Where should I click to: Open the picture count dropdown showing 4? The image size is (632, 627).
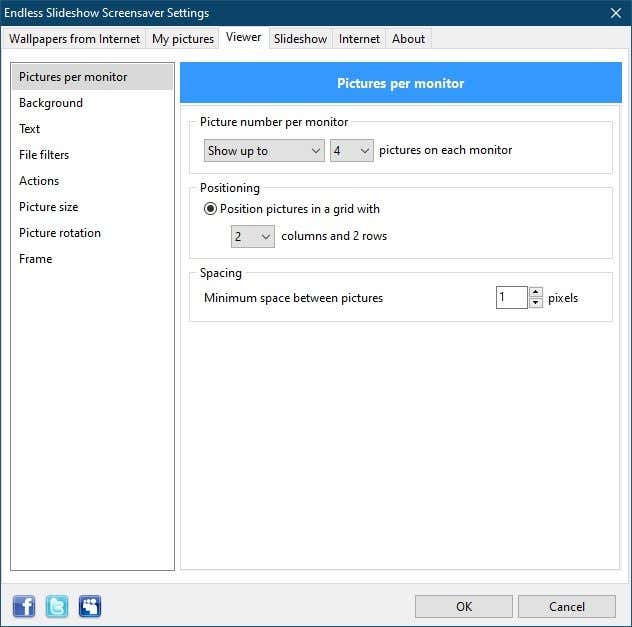pos(351,151)
